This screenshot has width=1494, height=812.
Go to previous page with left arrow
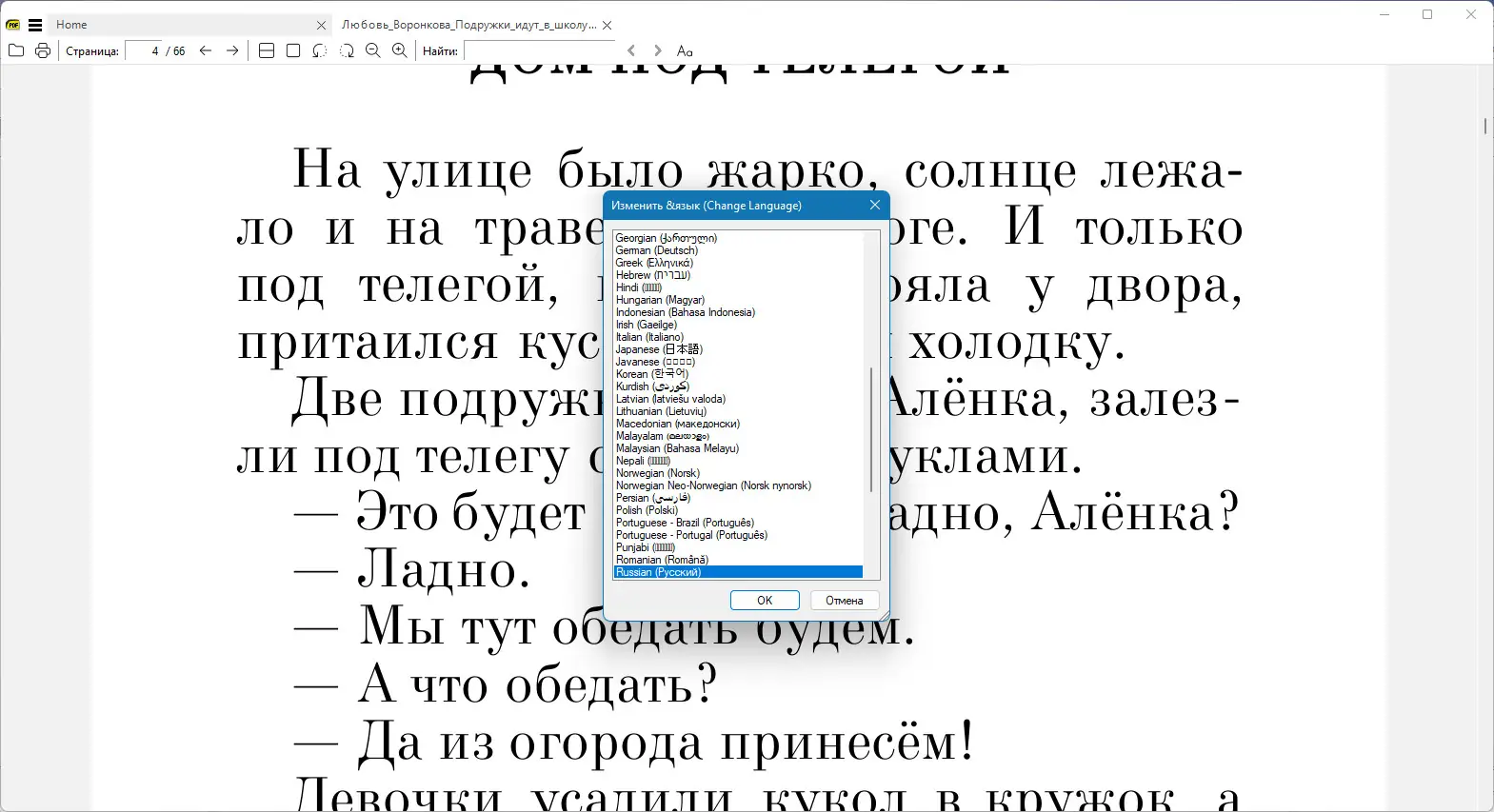pyautogui.click(x=206, y=50)
